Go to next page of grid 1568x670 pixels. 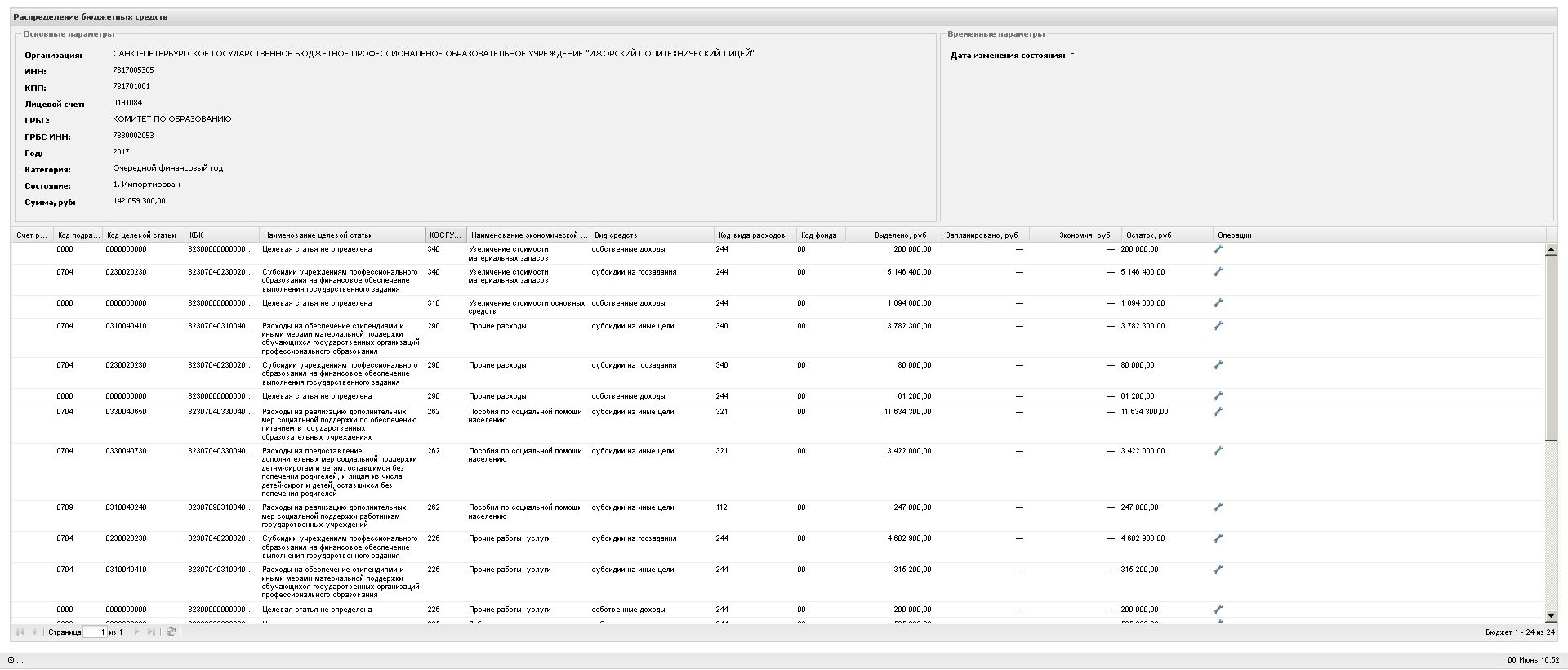[x=136, y=632]
